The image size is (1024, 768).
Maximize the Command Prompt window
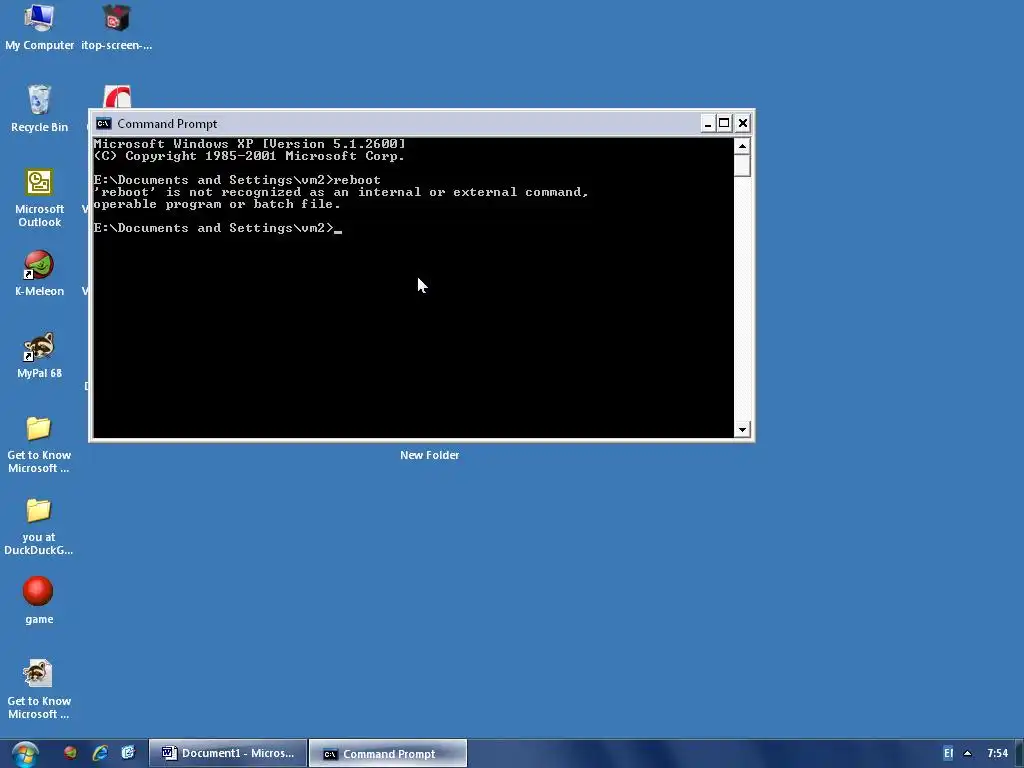click(x=724, y=123)
